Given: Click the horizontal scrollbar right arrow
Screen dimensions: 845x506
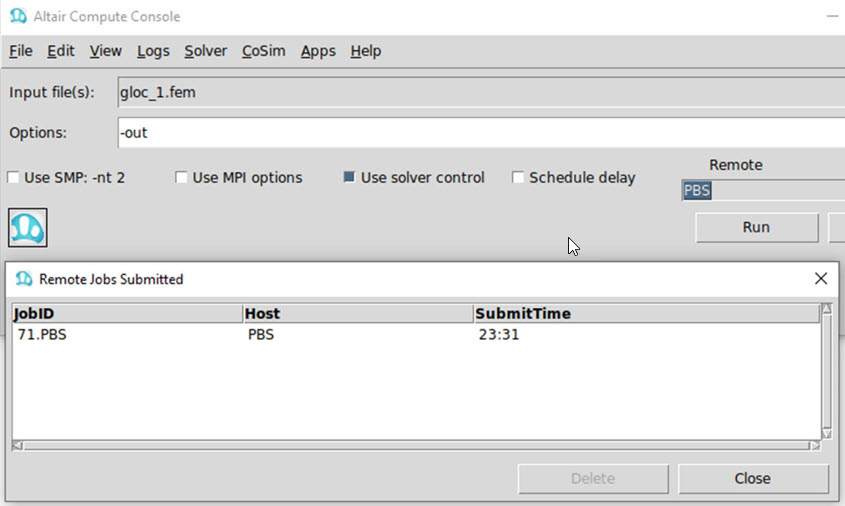Looking at the screenshot, I should pyautogui.click(x=815, y=446).
